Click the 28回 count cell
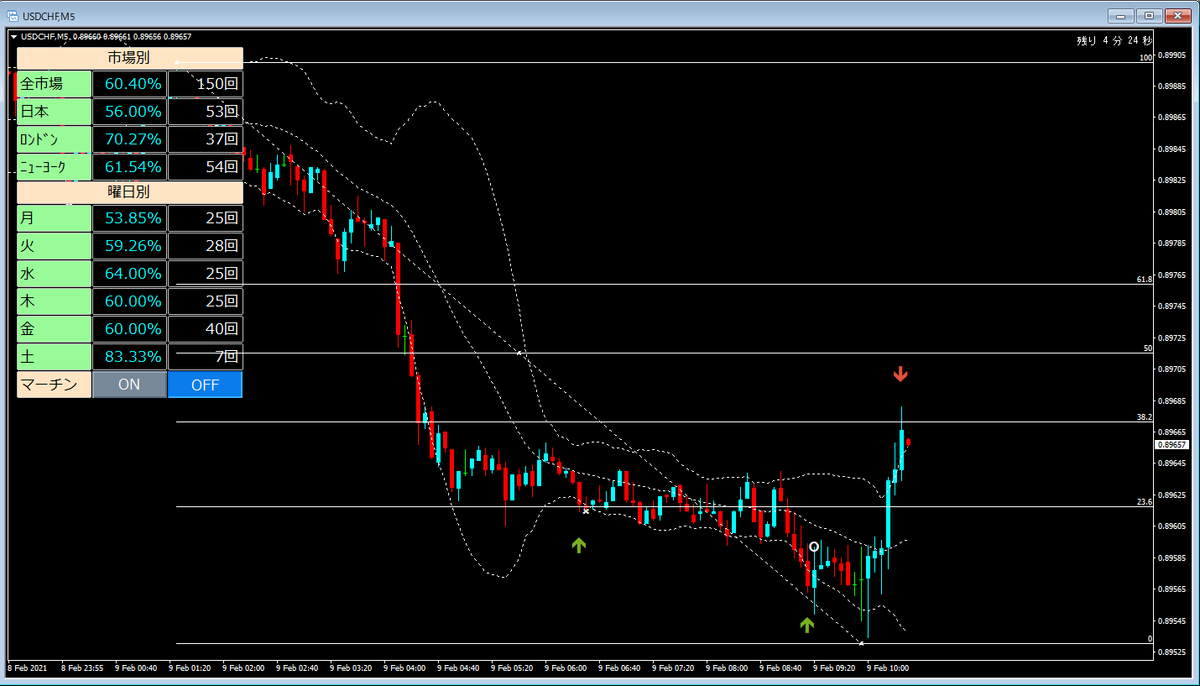 pos(205,245)
